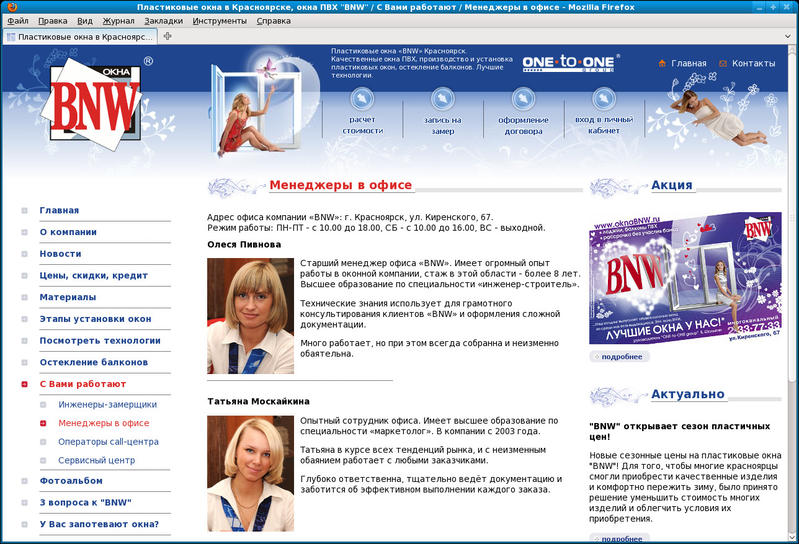799x544 pixels.
Task: Click Олеся Пивнова's photo
Action: click(x=250, y=316)
